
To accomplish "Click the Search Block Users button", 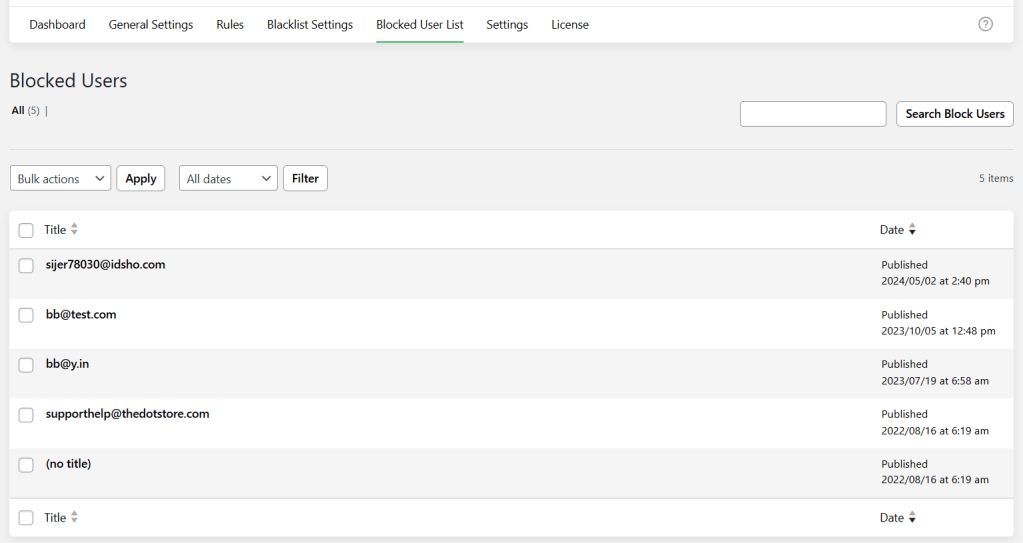I will 954,114.
